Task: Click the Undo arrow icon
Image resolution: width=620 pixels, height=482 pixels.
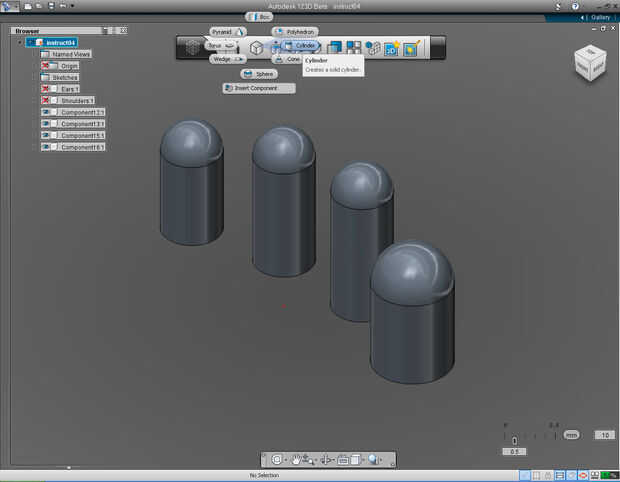Action: tap(62, 6)
